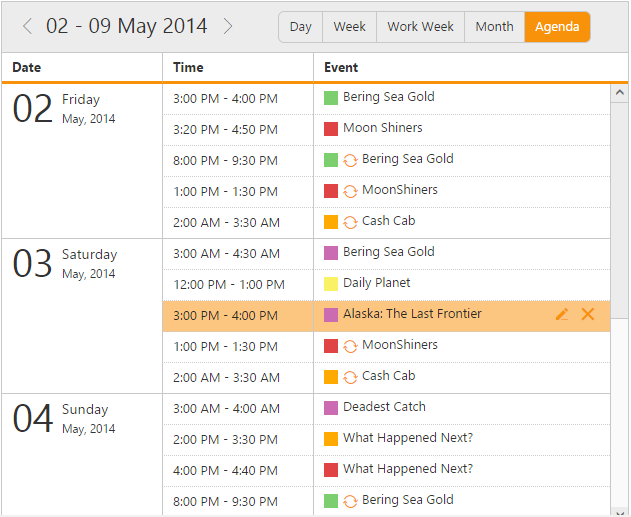
Task: Click recurrence icon on Friday 8:00 PM Bering Sea Gold
Action: click(x=350, y=160)
